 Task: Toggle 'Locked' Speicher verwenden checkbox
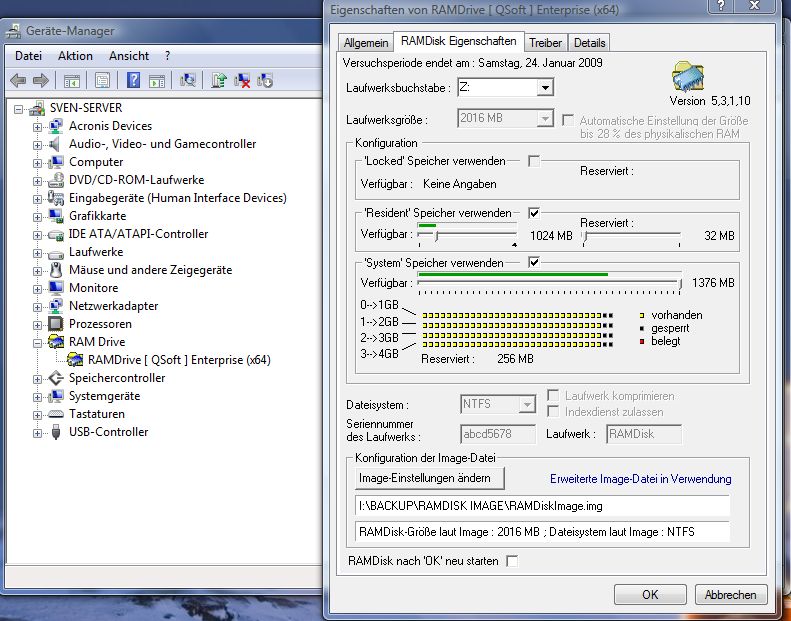click(x=534, y=161)
